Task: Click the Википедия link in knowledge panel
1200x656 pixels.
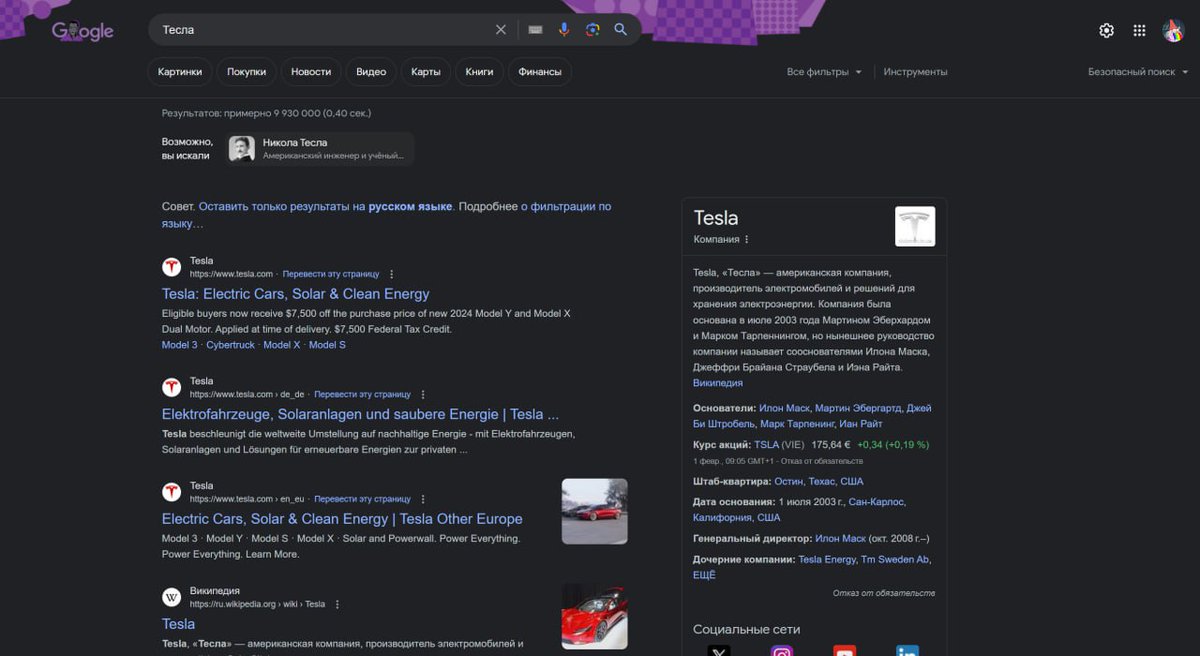Action: pyautogui.click(x=718, y=383)
